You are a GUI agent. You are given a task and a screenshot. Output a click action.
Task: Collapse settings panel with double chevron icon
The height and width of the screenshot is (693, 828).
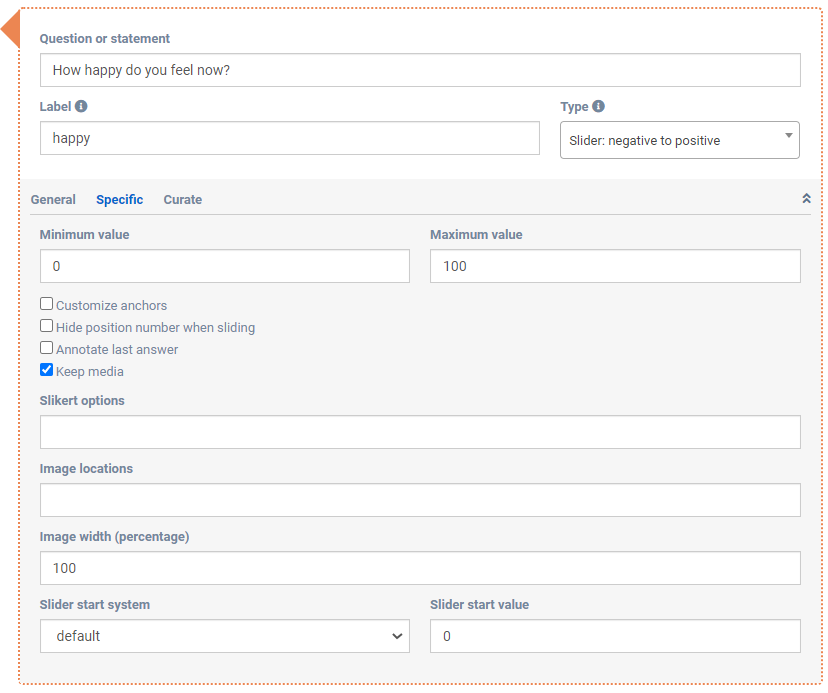806,199
